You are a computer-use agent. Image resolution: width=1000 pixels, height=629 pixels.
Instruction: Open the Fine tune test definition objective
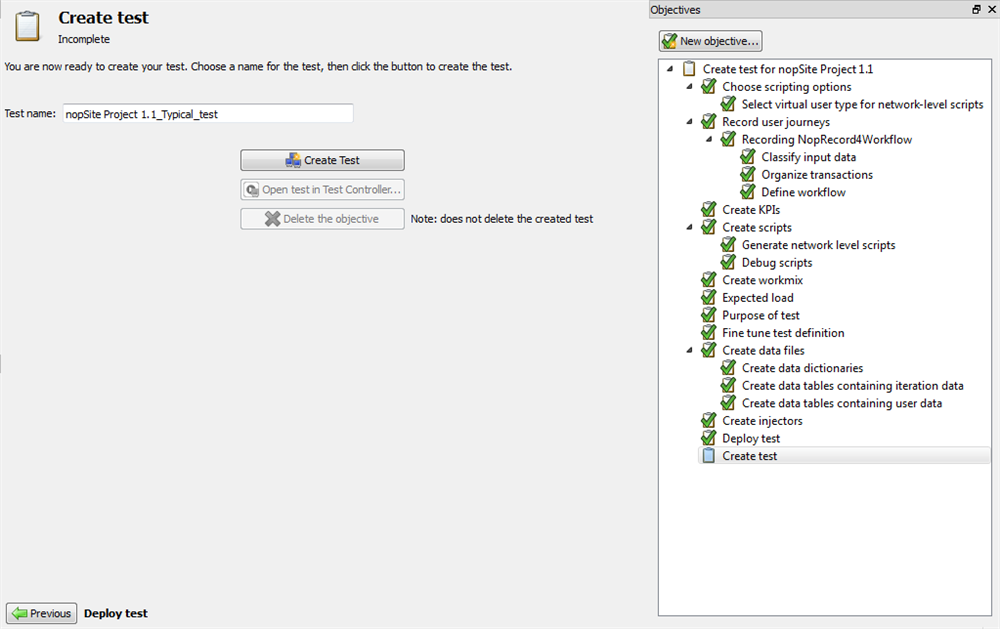pyautogui.click(x=783, y=333)
